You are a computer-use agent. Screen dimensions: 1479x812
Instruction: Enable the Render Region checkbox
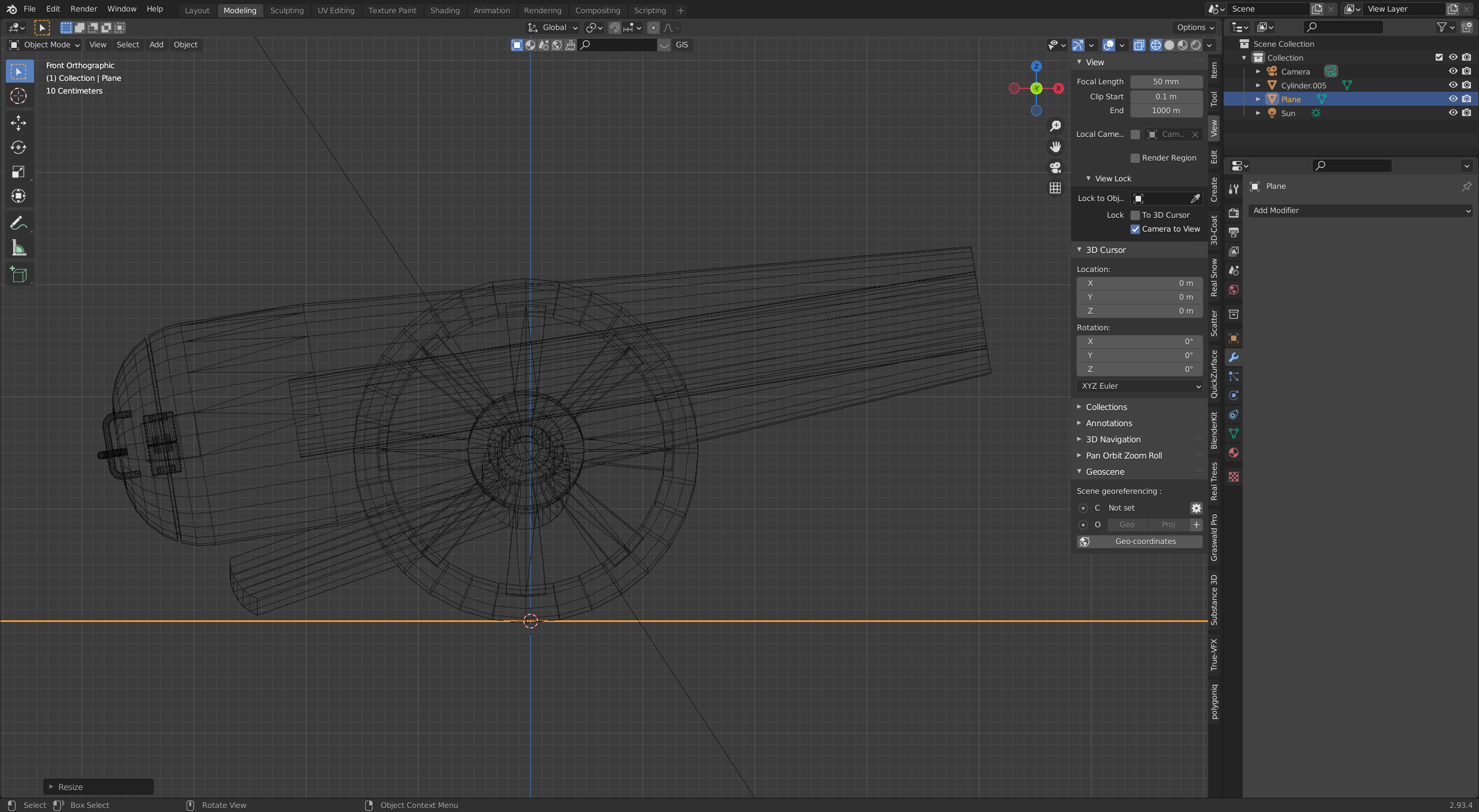pos(1135,158)
